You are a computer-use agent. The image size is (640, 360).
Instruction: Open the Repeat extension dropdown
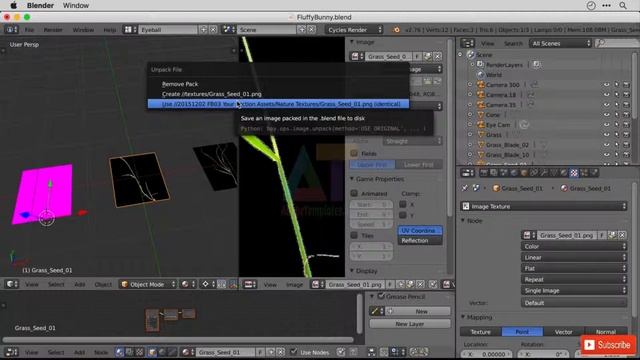[x=574, y=280]
